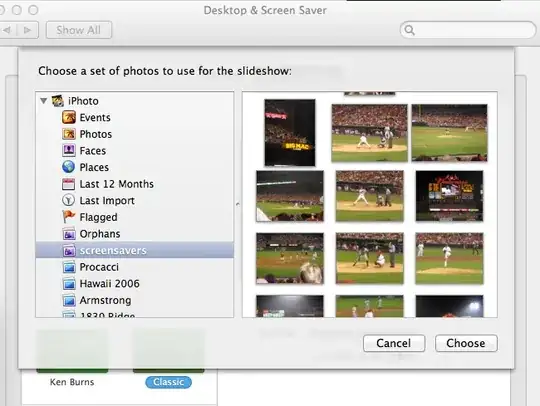This screenshot has height=406, width=540.
Task: Click the Events icon in sidebar
Action: [69, 117]
